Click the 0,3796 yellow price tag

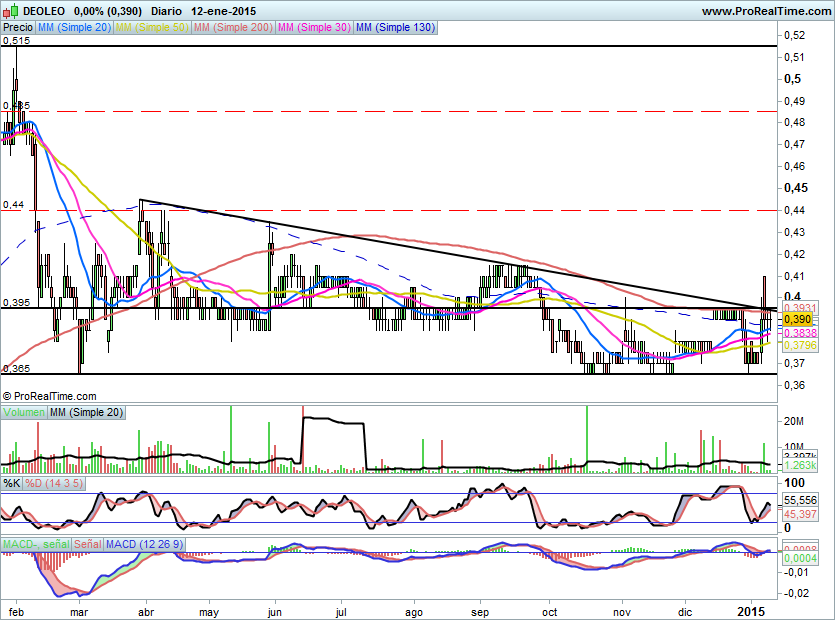[x=799, y=345]
